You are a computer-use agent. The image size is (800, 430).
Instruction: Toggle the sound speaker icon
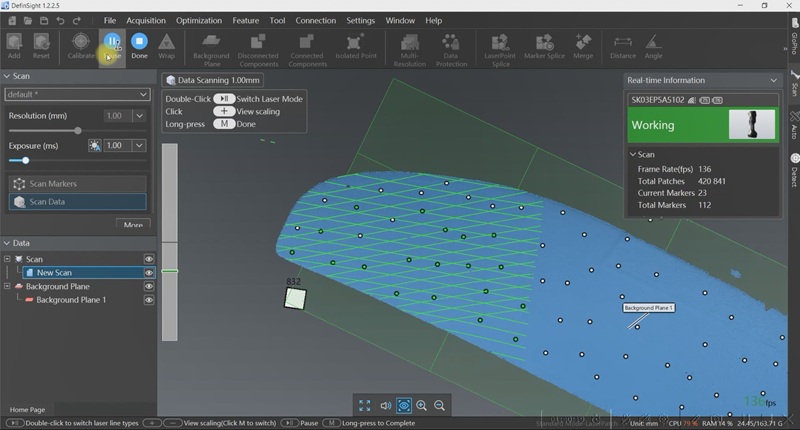[x=386, y=405]
